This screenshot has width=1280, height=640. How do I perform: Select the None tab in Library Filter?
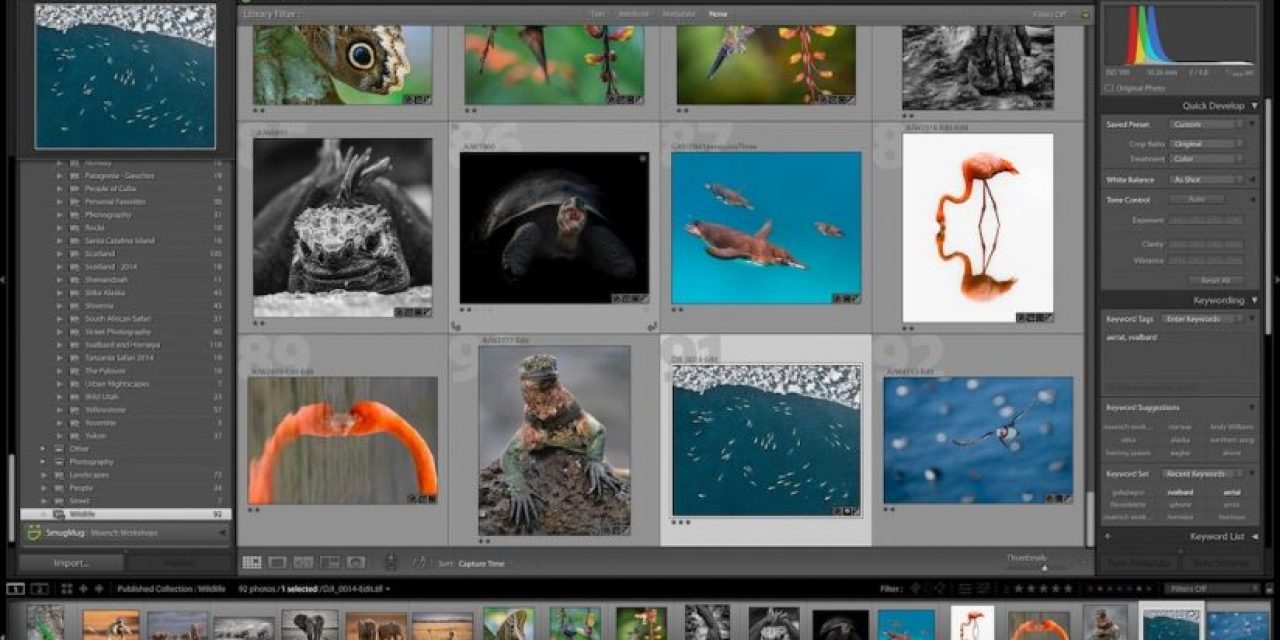coord(718,15)
